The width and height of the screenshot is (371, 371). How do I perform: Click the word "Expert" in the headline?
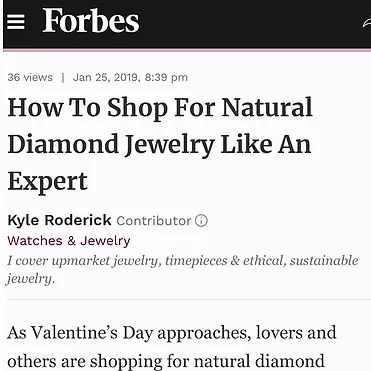pyautogui.click(x=47, y=182)
